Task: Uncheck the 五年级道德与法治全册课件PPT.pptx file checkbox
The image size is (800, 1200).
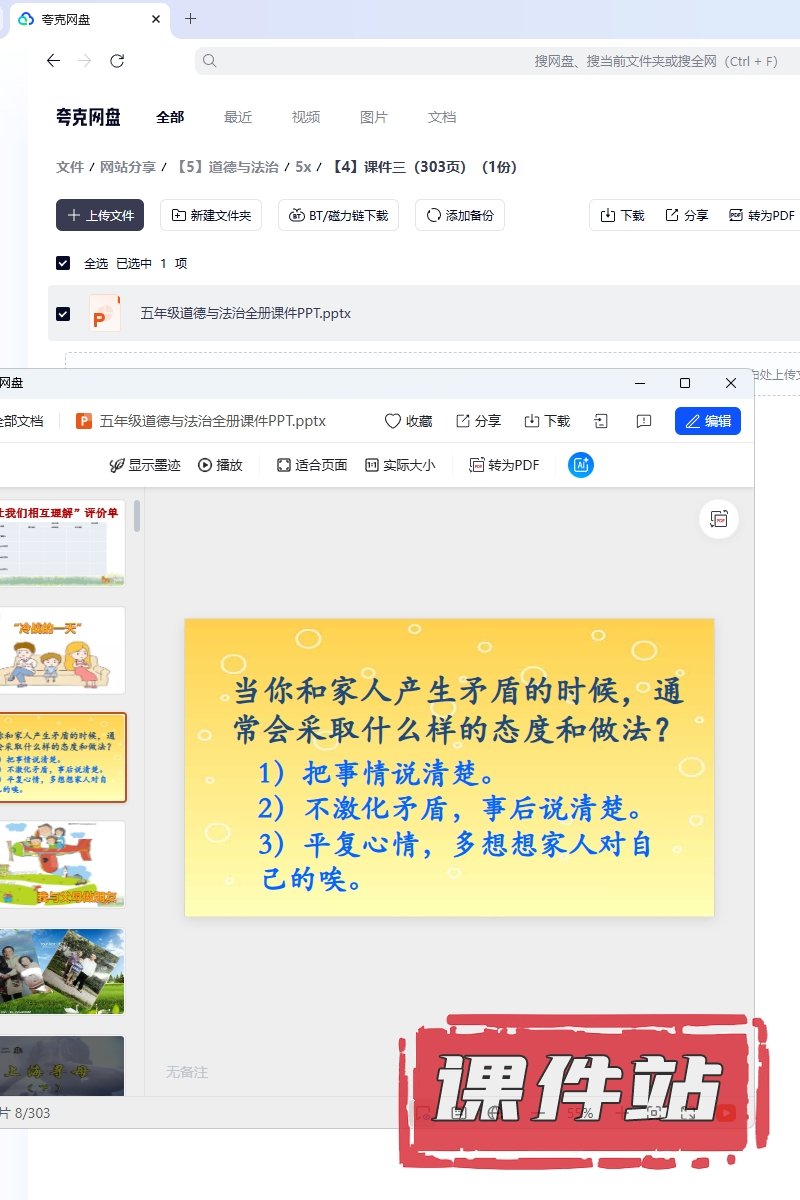Action: coord(63,314)
